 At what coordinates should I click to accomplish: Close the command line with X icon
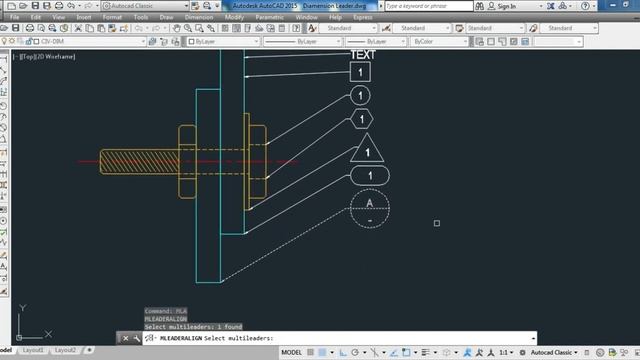(x=126, y=338)
